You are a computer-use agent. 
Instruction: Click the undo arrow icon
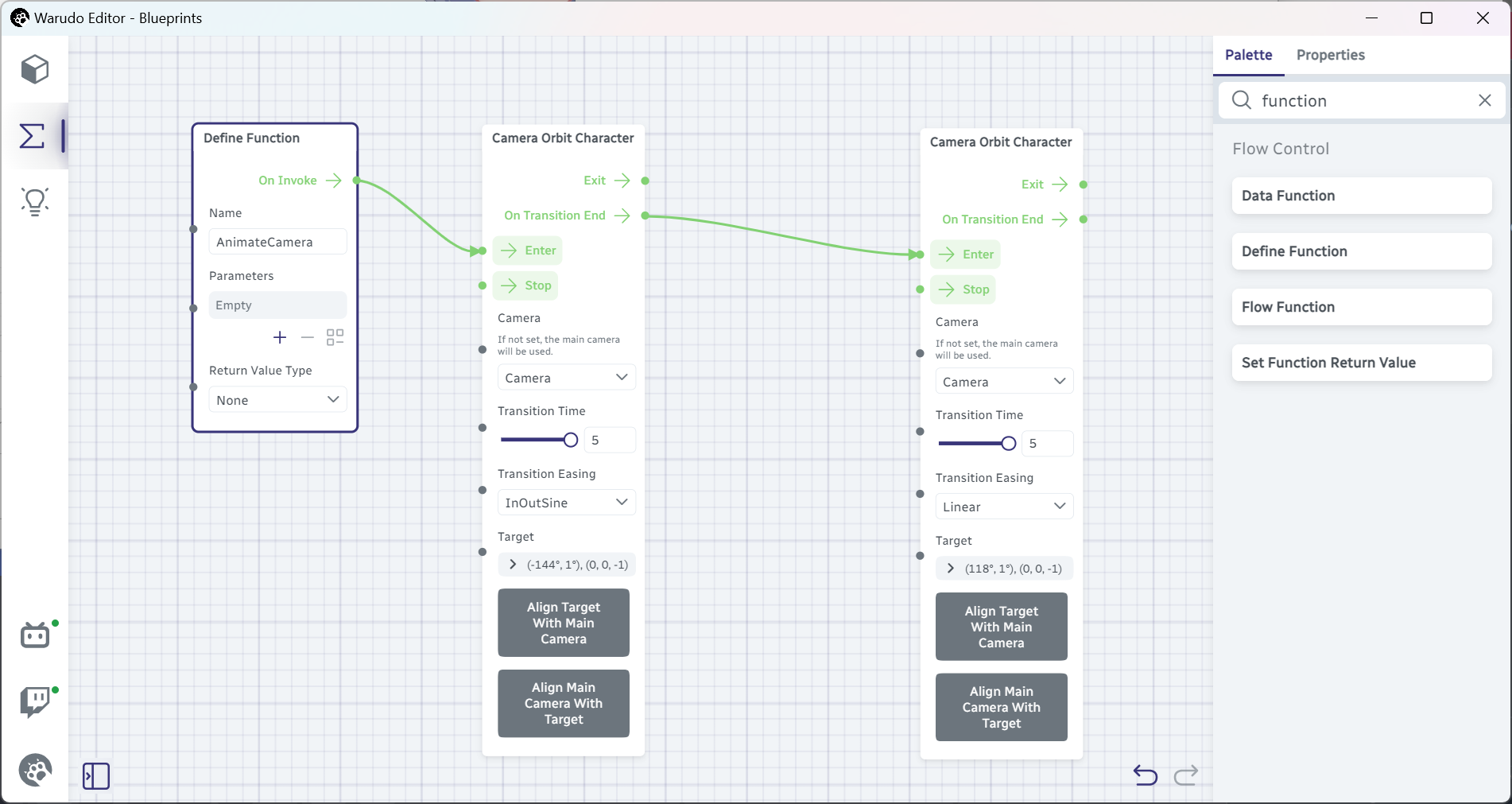tap(1146, 775)
